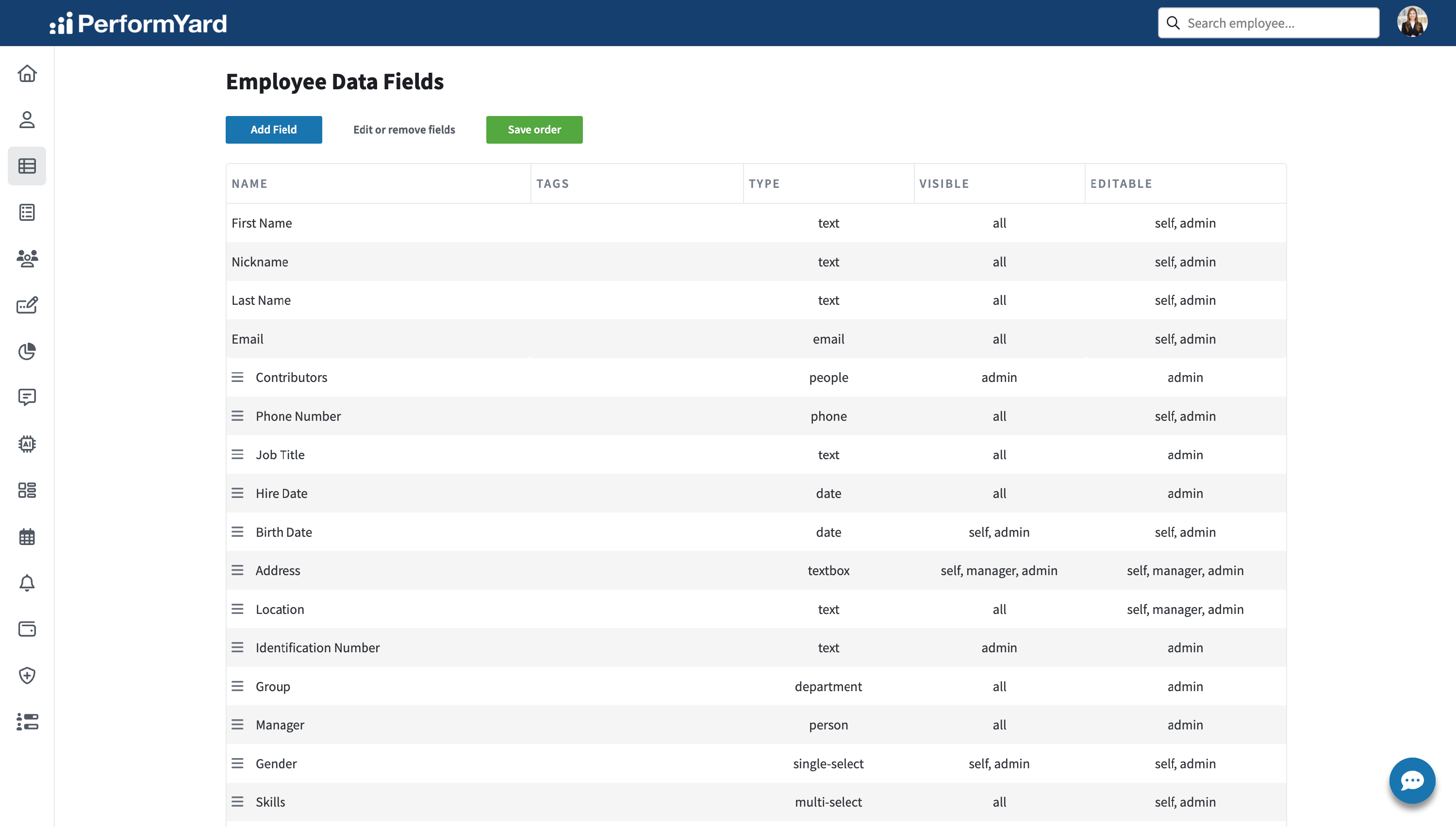Image resolution: width=1456 pixels, height=827 pixels.
Task: Grab the Hire Date row drag handle
Action: pyautogui.click(x=237, y=493)
